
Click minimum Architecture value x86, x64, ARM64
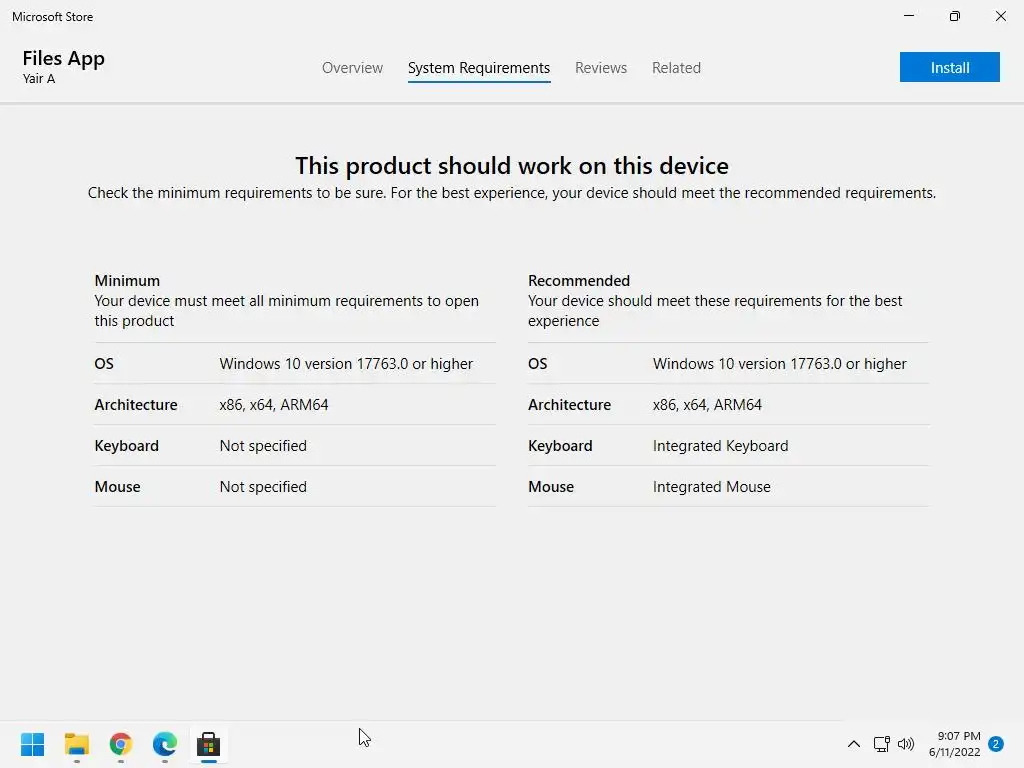274,405
